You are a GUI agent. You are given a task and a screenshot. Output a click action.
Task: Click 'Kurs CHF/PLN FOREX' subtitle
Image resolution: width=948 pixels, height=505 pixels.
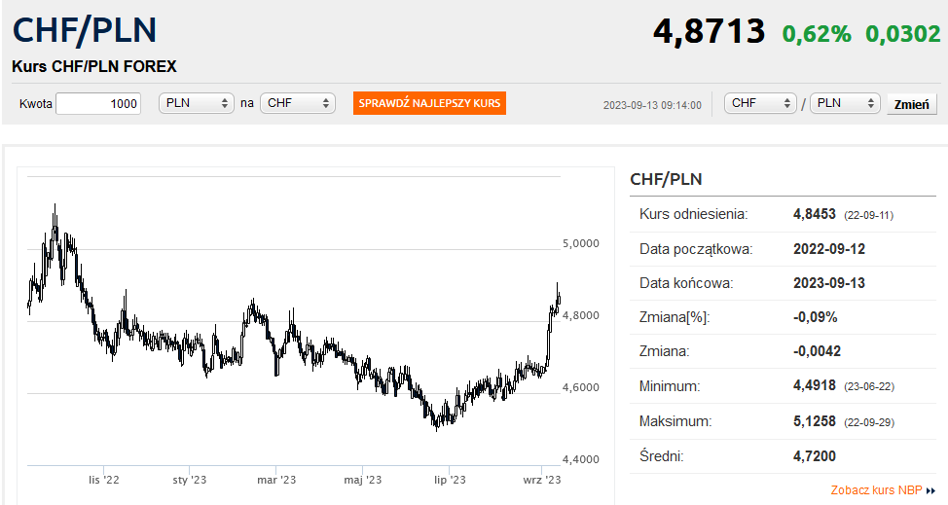(x=94, y=67)
